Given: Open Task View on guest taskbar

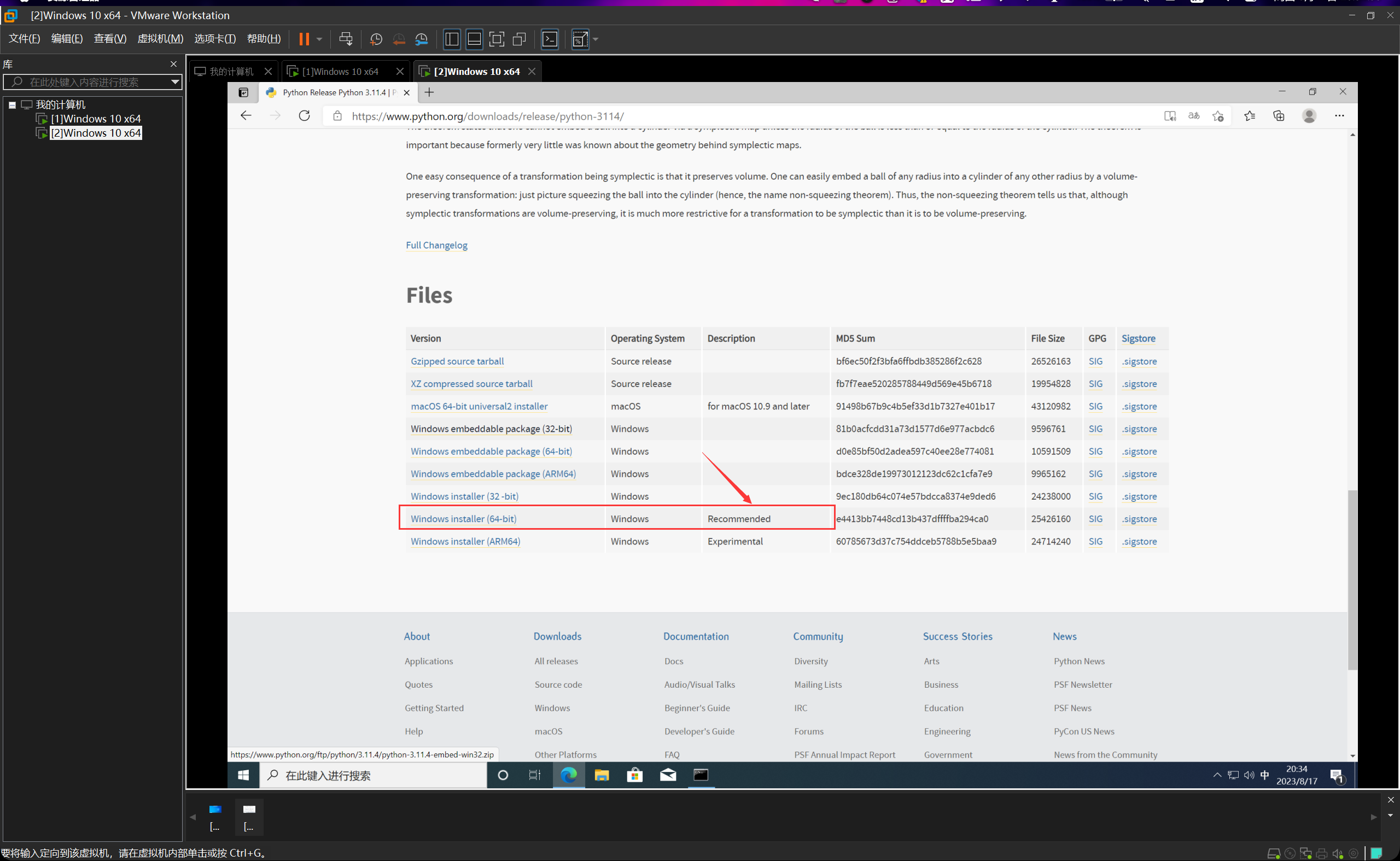Looking at the screenshot, I should coord(535,775).
